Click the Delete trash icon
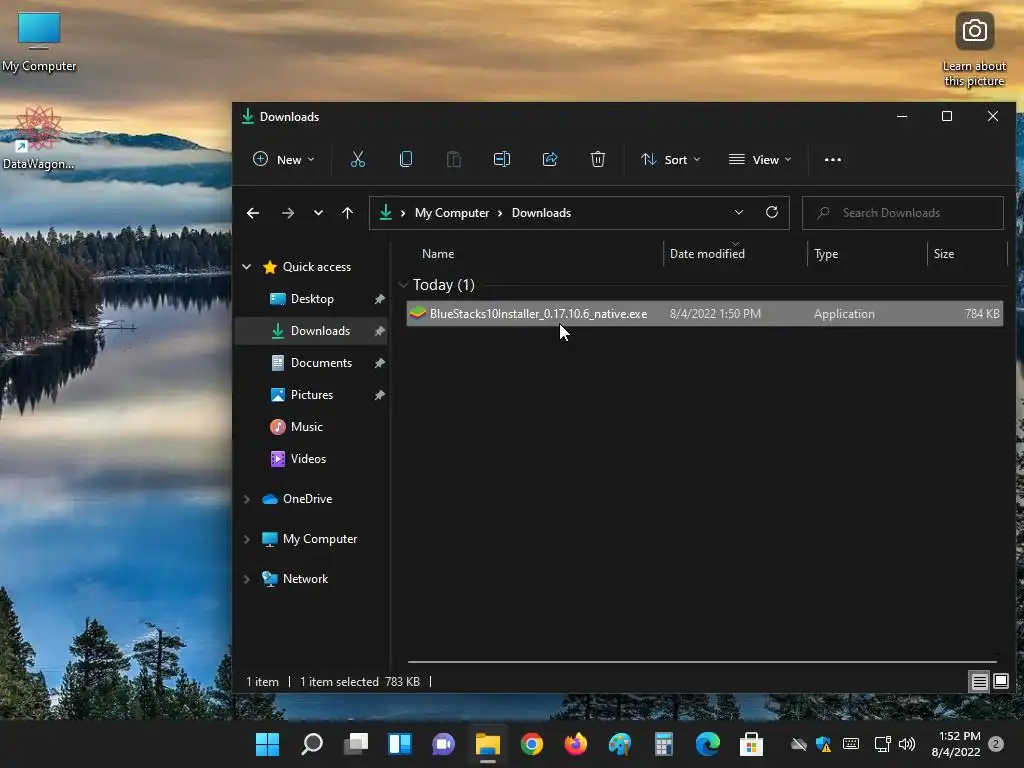This screenshot has width=1024, height=768. click(x=598, y=159)
